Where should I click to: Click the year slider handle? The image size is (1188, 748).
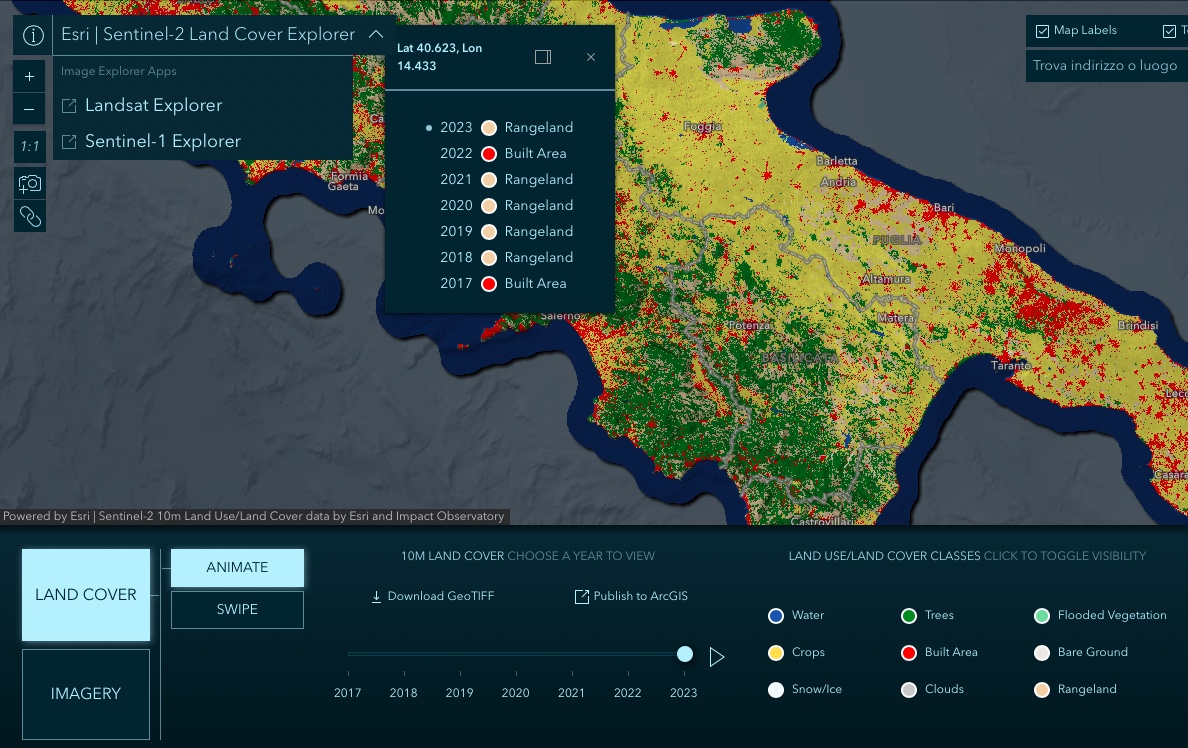pyautogui.click(x=684, y=654)
